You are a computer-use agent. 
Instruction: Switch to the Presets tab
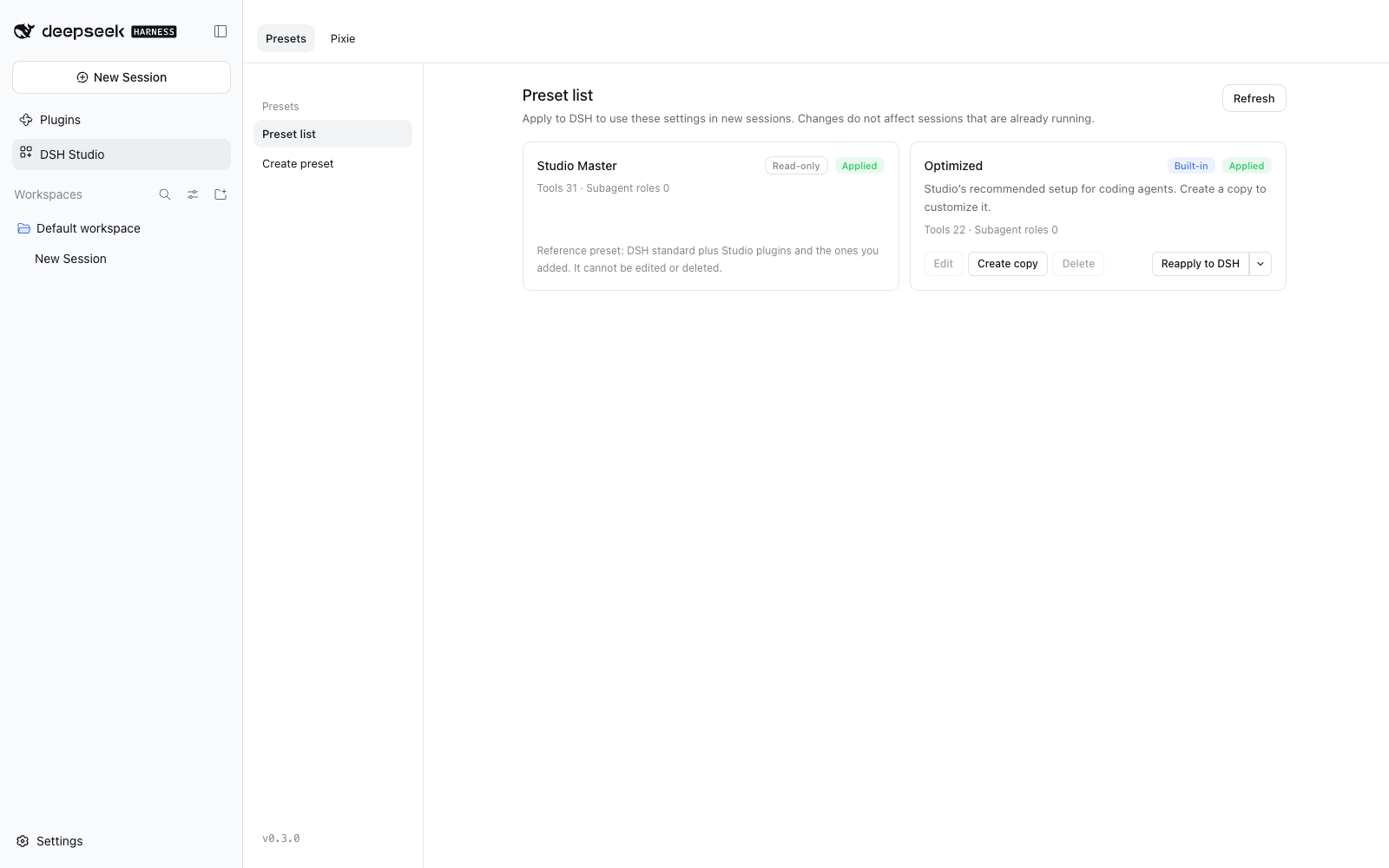(x=286, y=38)
